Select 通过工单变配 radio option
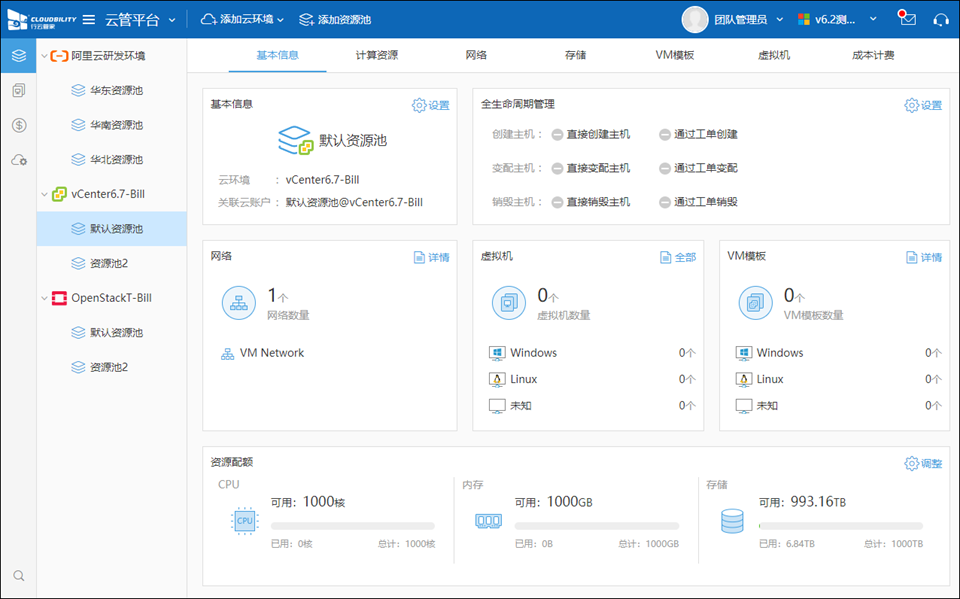The height and width of the screenshot is (599, 960). pyautogui.click(x=665, y=168)
